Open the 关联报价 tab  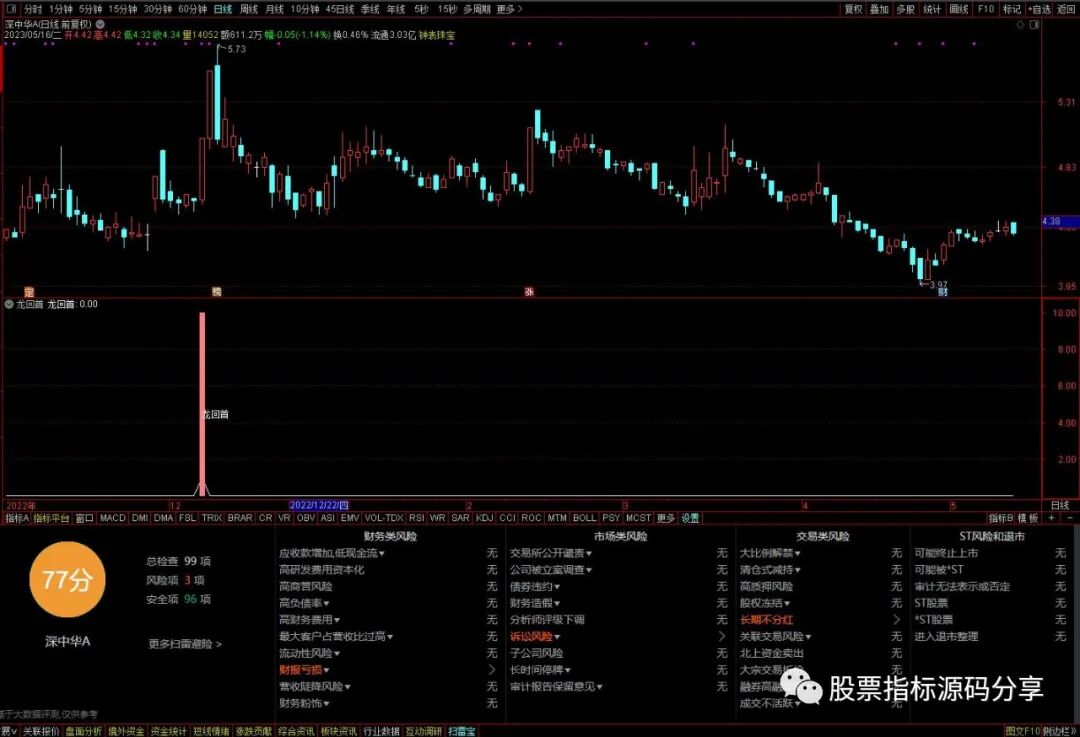(x=41, y=731)
